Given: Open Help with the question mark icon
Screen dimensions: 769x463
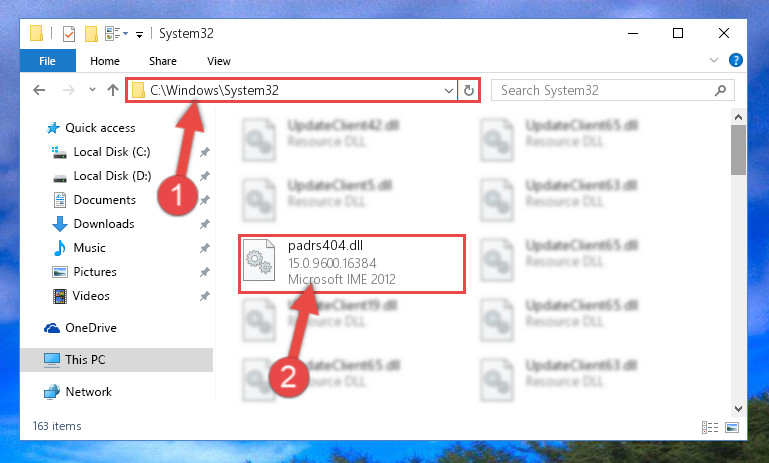Looking at the screenshot, I should click(735, 60).
